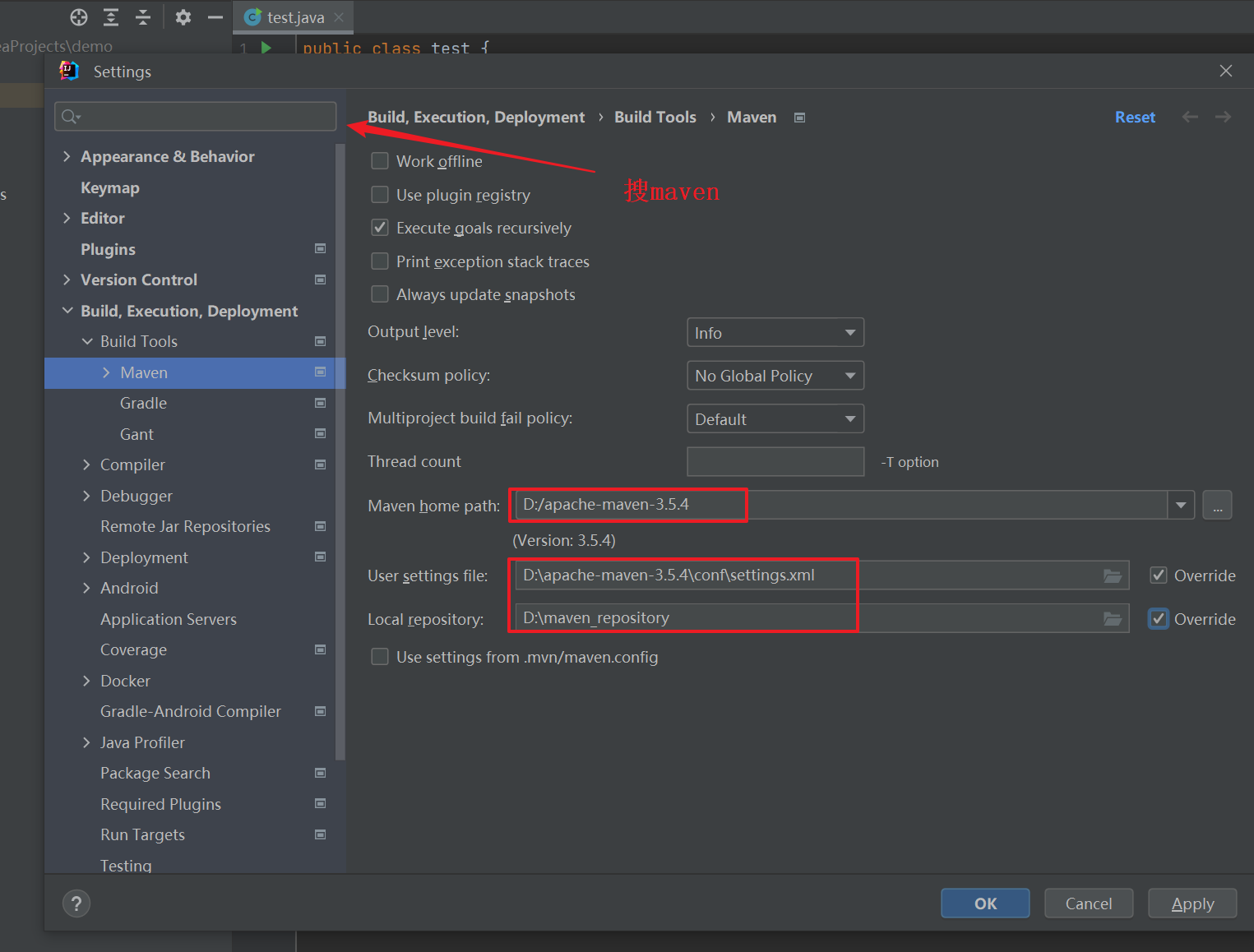The height and width of the screenshot is (952, 1254).
Task: Open the Checksum policy dropdown
Action: coord(775,376)
